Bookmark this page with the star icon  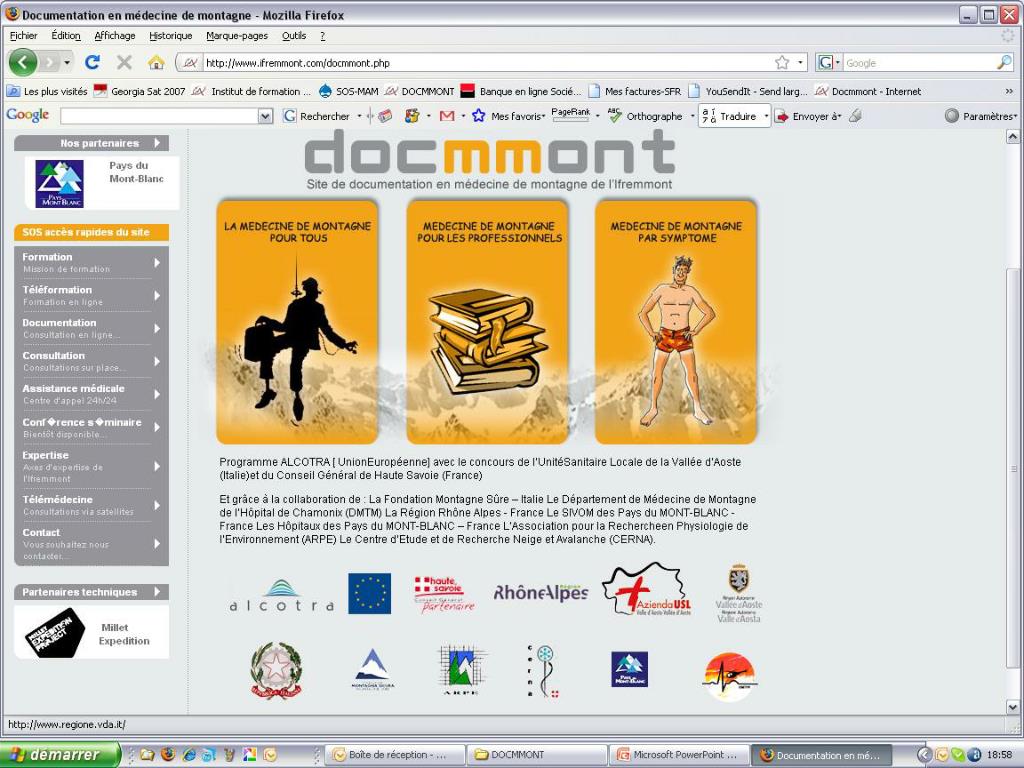782,63
